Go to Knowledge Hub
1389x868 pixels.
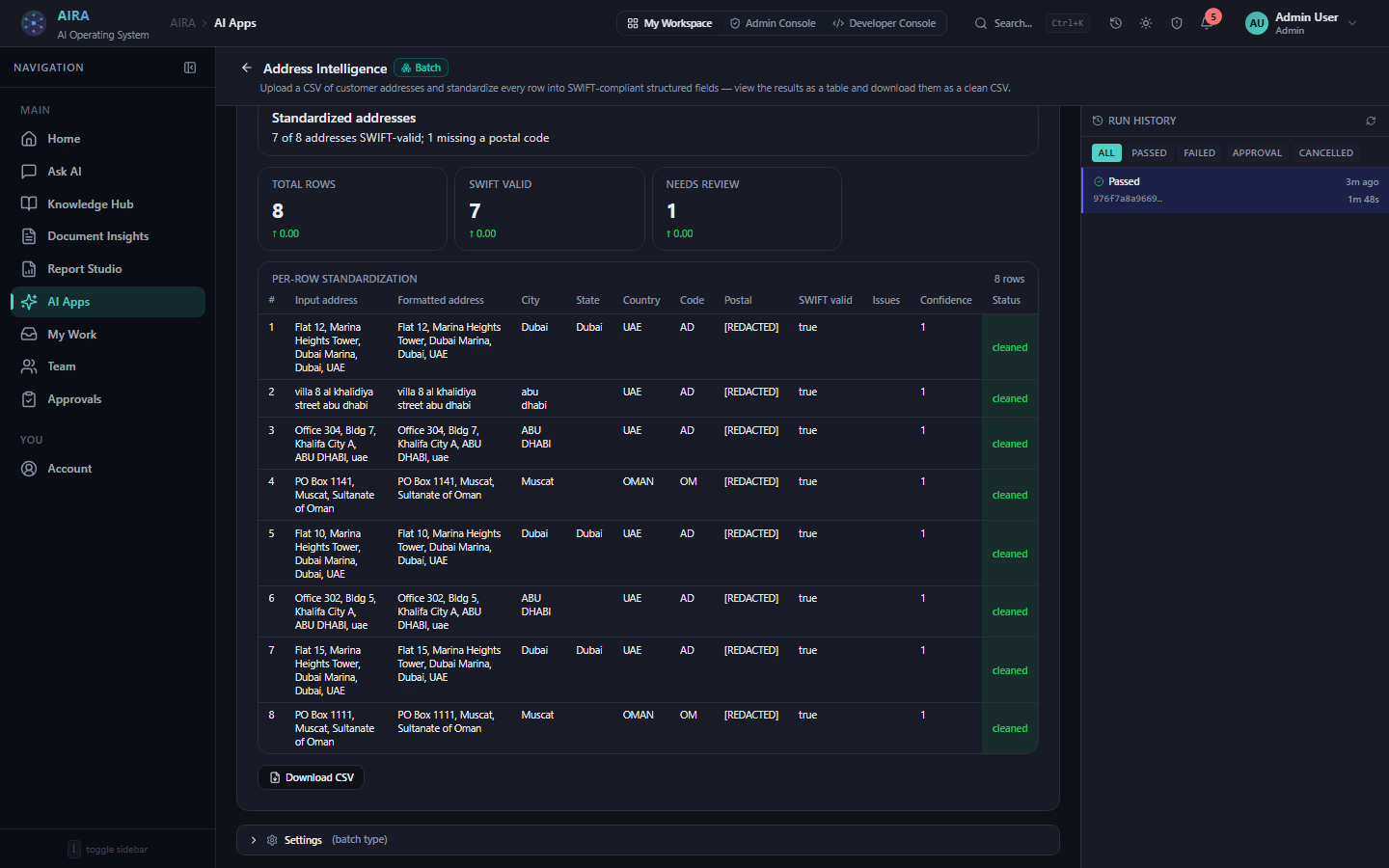click(x=108, y=204)
